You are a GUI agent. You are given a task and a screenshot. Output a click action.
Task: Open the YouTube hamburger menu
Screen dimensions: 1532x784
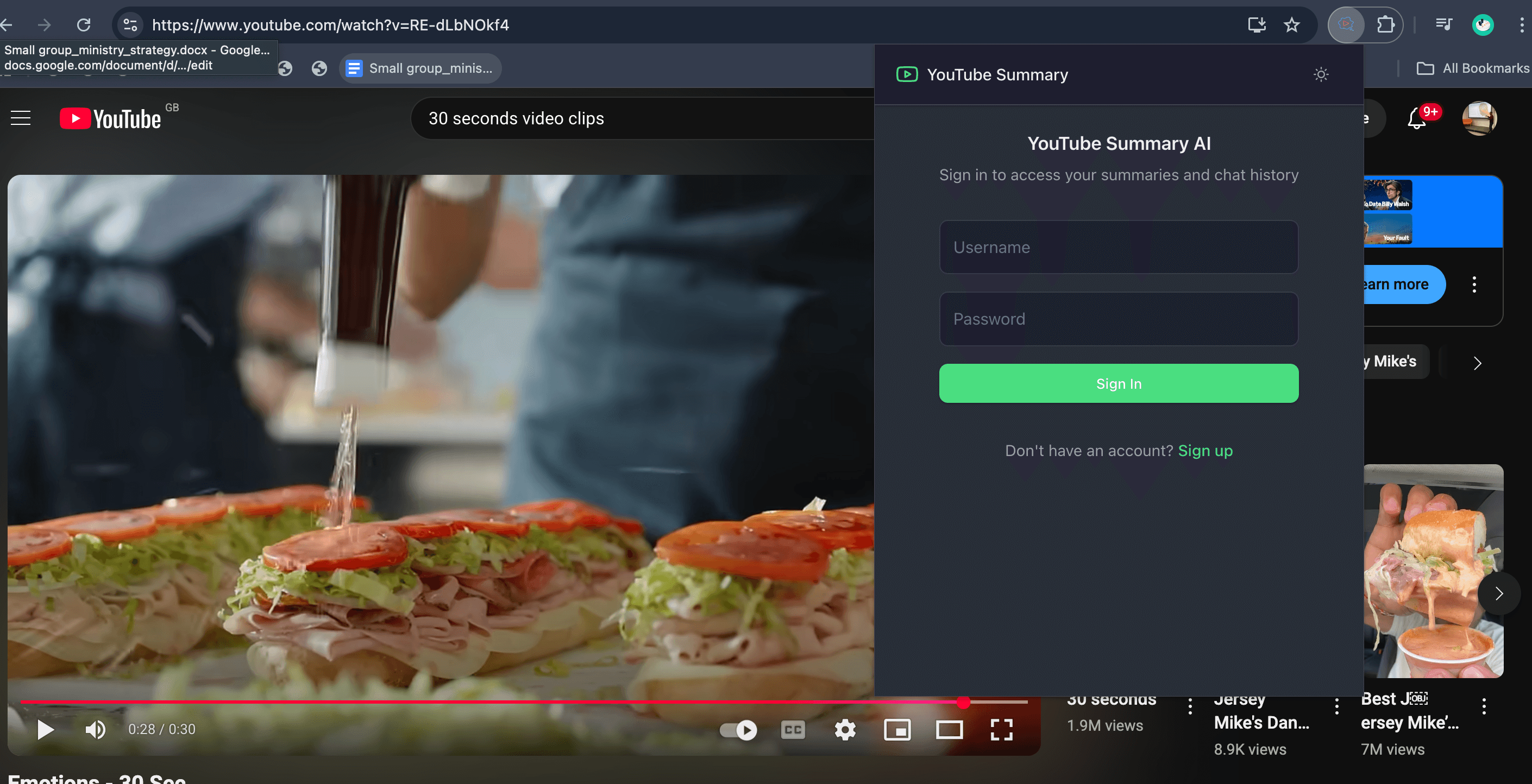pyautogui.click(x=20, y=118)
